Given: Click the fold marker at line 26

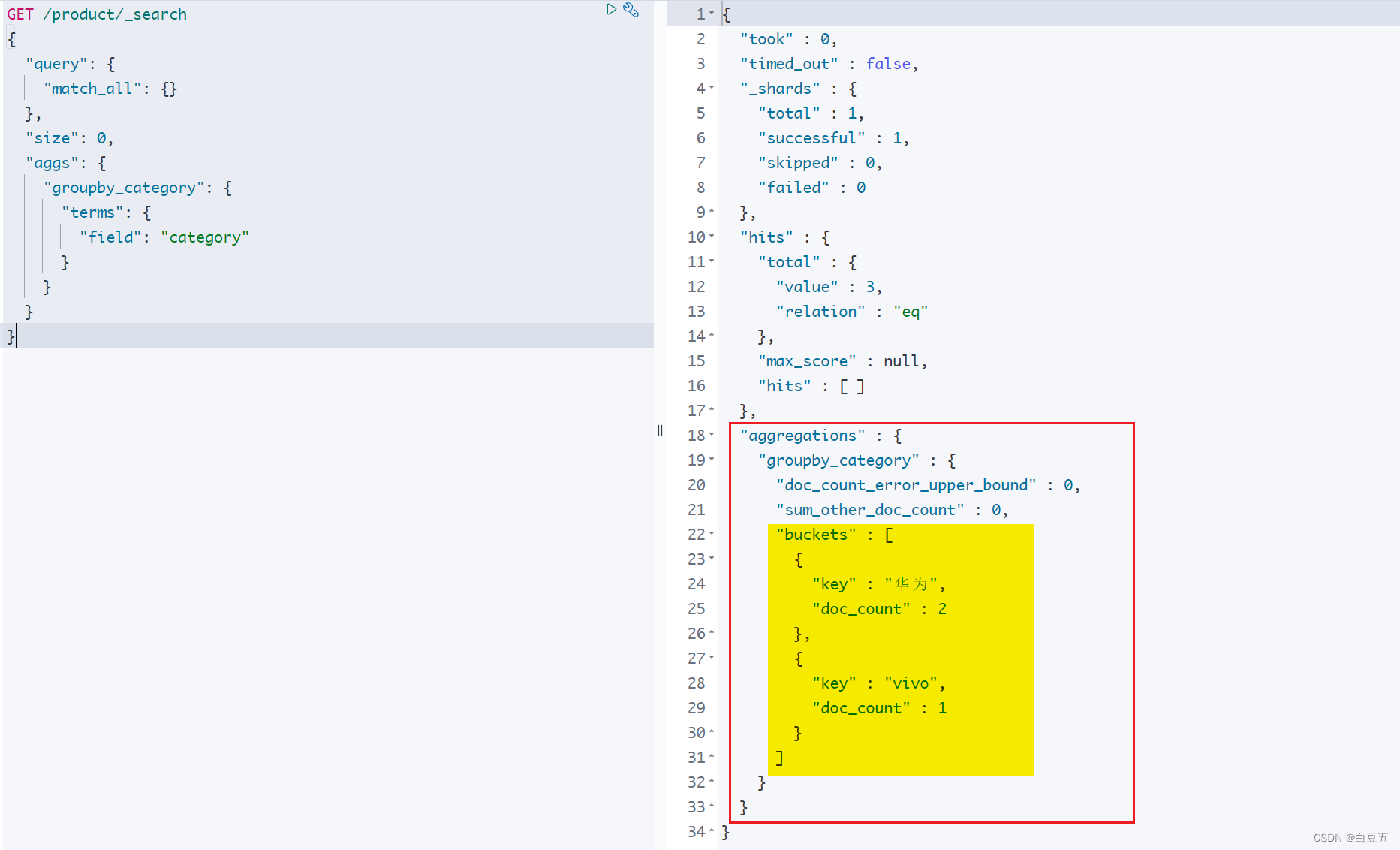Looking at the screenshot, I should pyautogui.click(x=712, y=633).
